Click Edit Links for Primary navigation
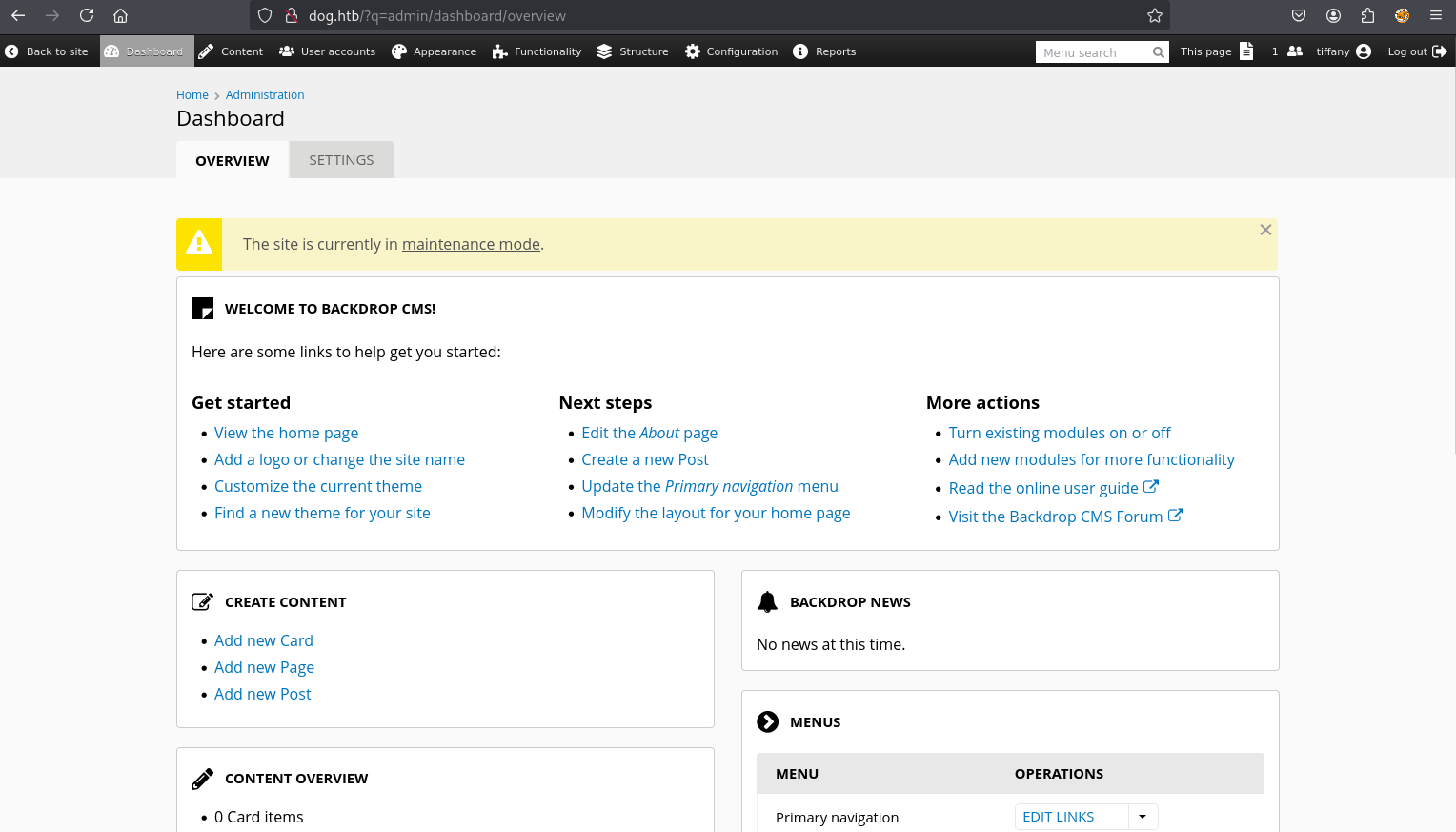This screenshot has width=1456, height=832. (1071, 817)
